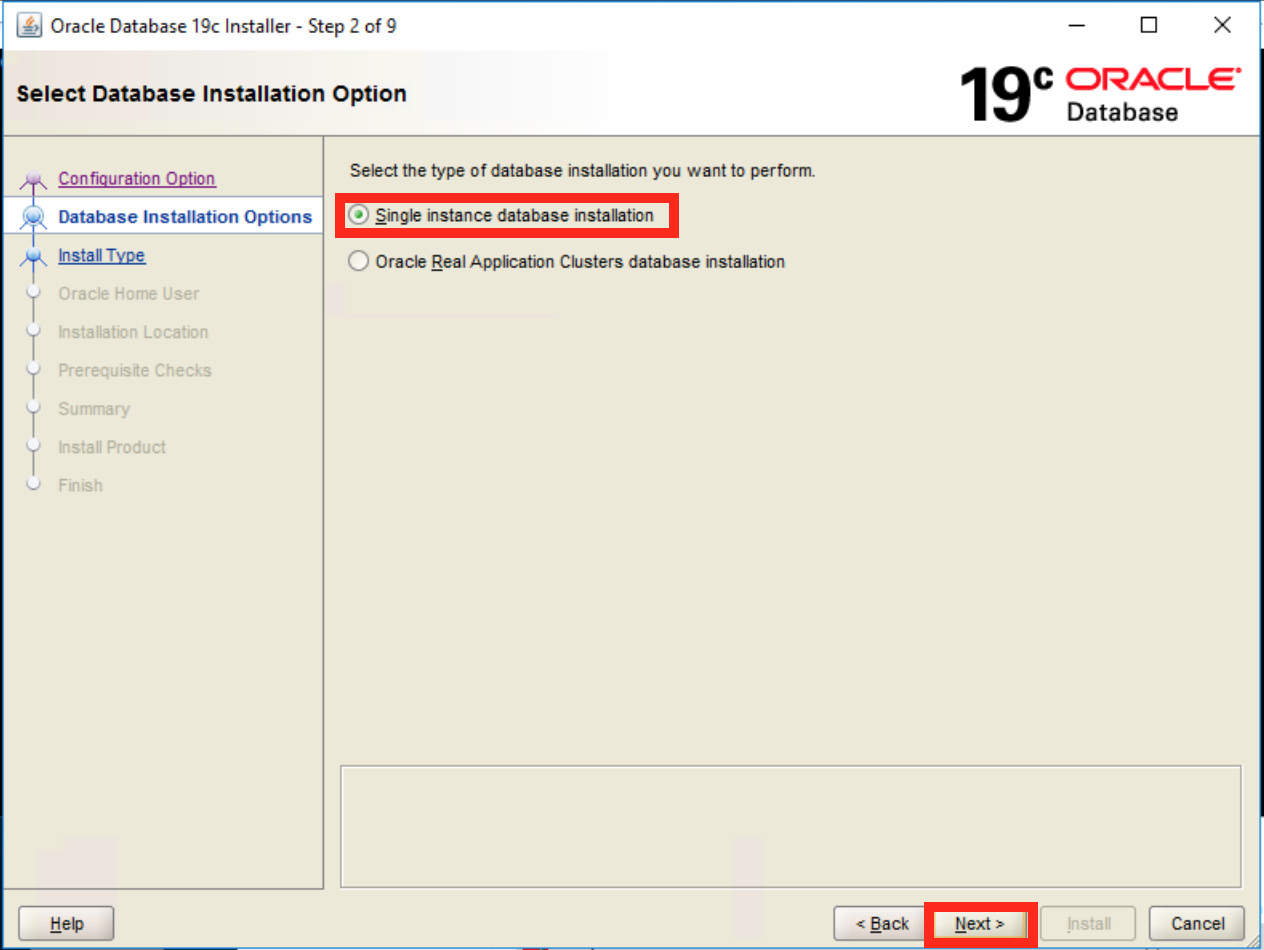Viewport: 1264px width, 950px height.
Task: Click the Finish step label
Action: 80,485
